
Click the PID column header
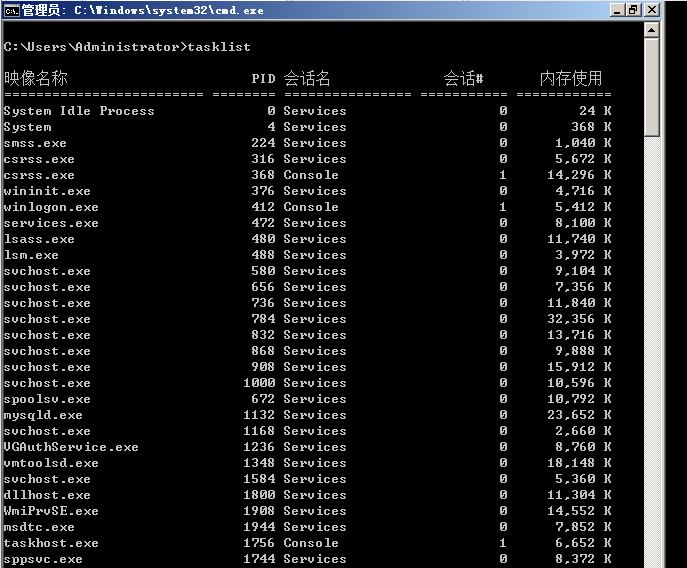(x=263, y=78)
